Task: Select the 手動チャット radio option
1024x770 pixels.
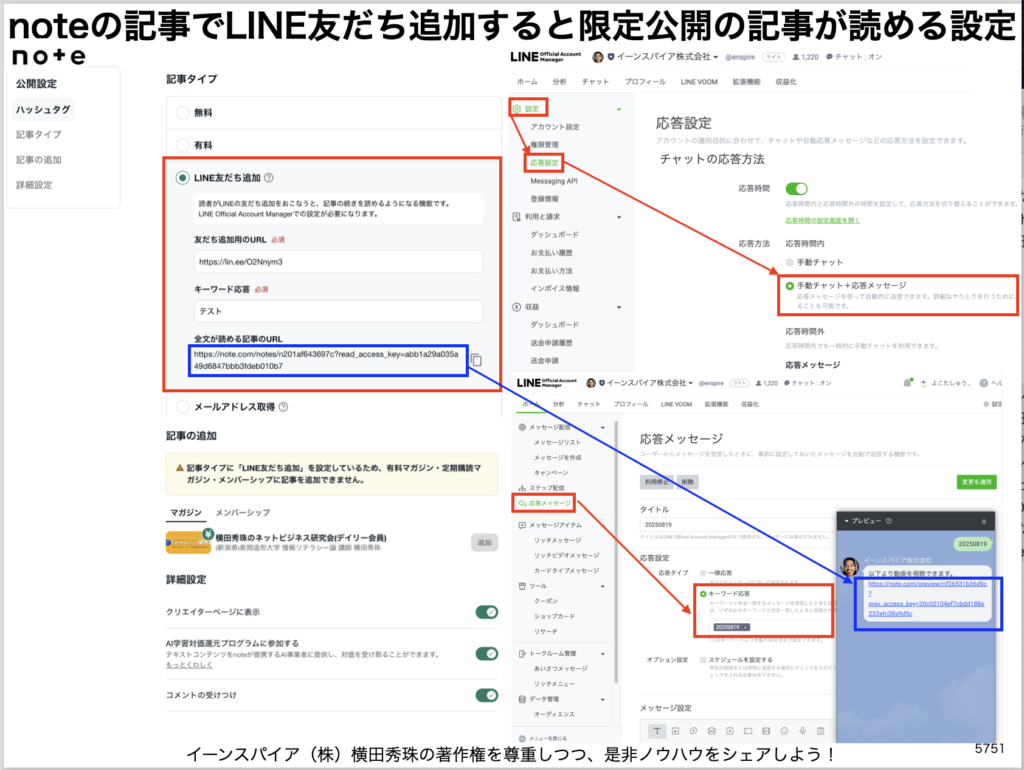Action: 790,262
